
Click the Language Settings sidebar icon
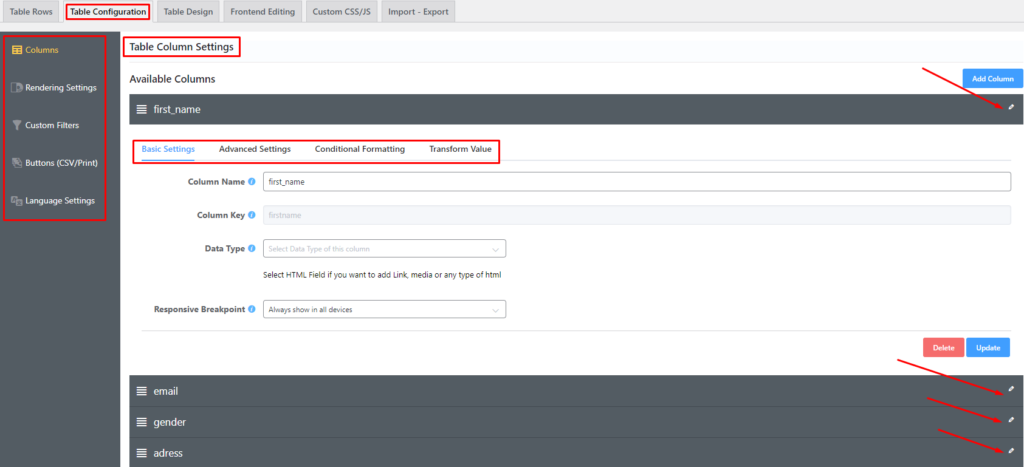click(x=17, y=201)
